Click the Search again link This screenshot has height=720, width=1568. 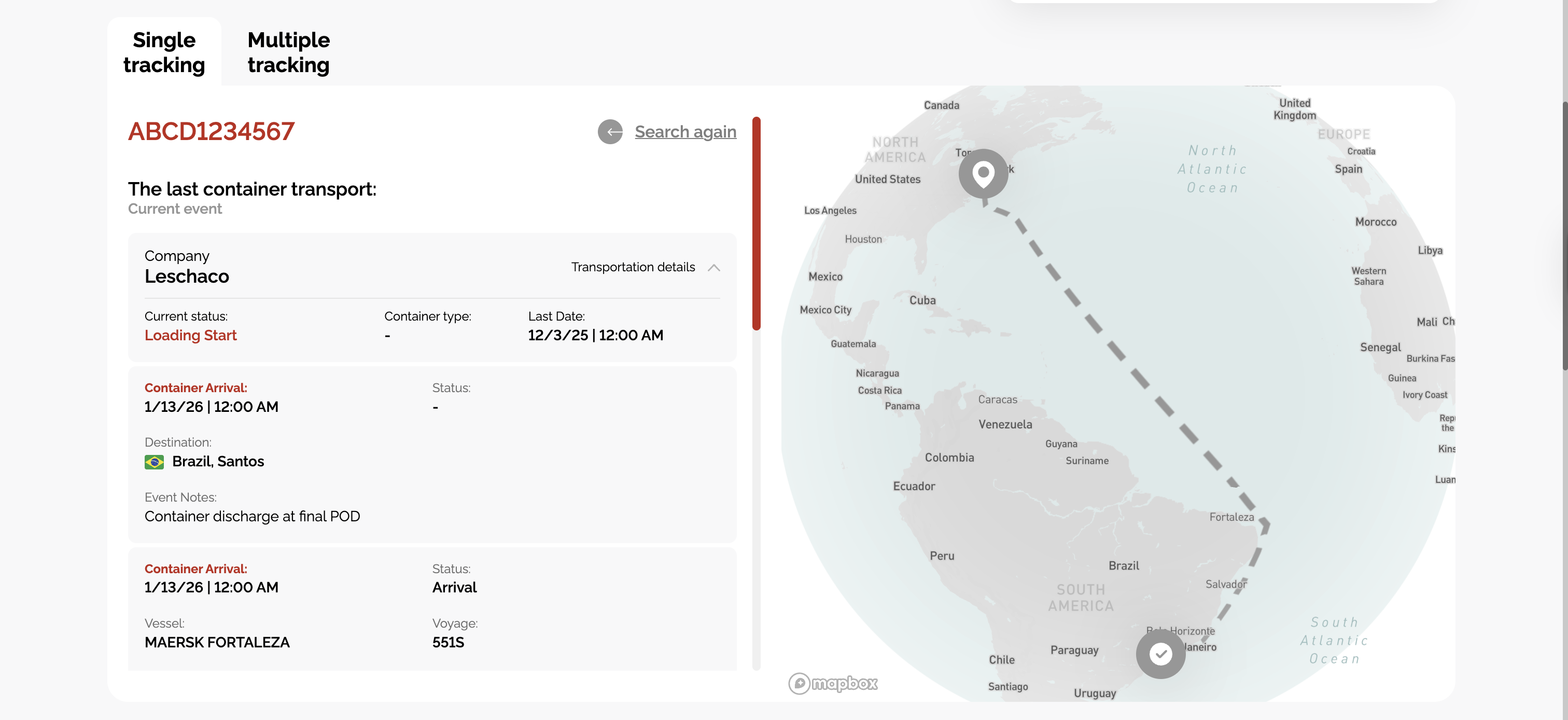click(685, 132)
